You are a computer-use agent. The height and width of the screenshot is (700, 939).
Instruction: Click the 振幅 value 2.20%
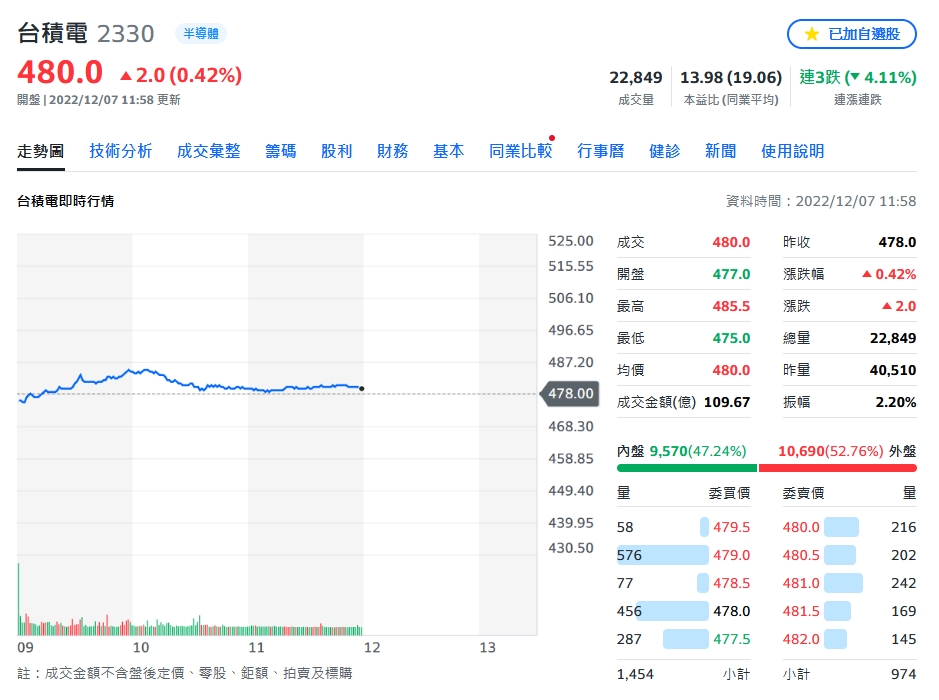tap(895, 402)
